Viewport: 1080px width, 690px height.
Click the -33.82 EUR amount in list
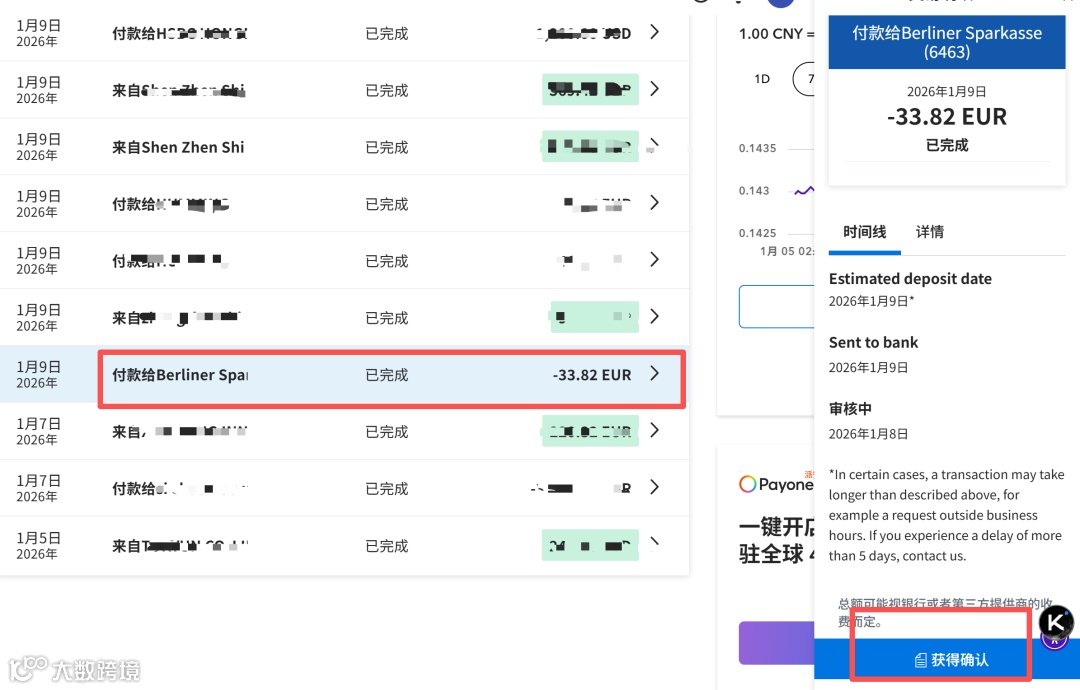point(592,375)
